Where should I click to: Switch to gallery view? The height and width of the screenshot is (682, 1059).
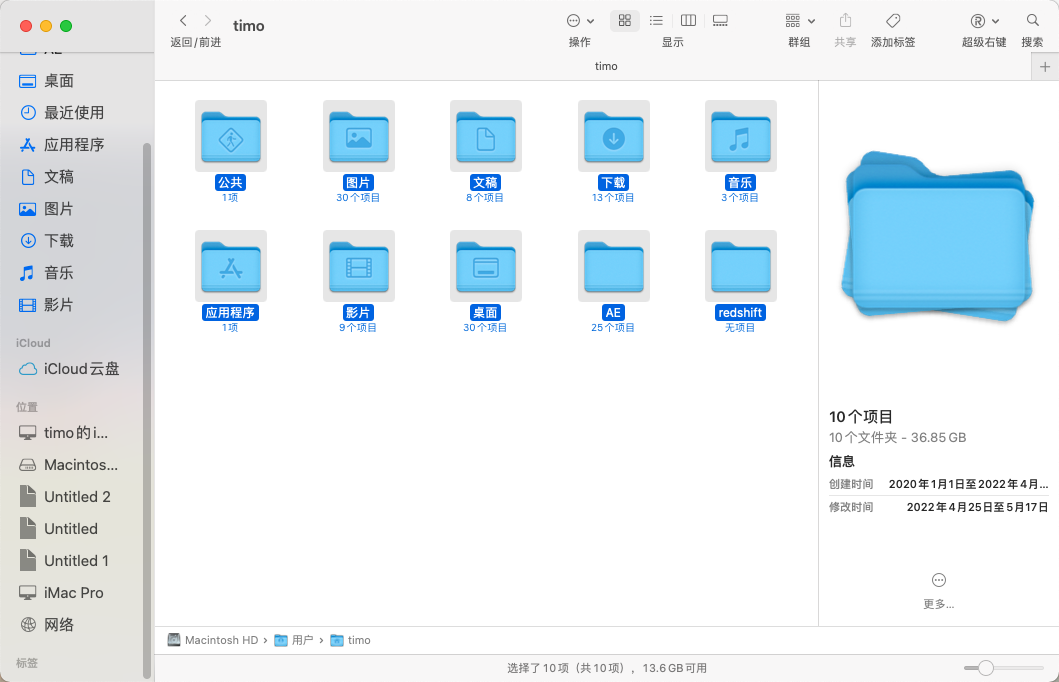tap(720, 21)
